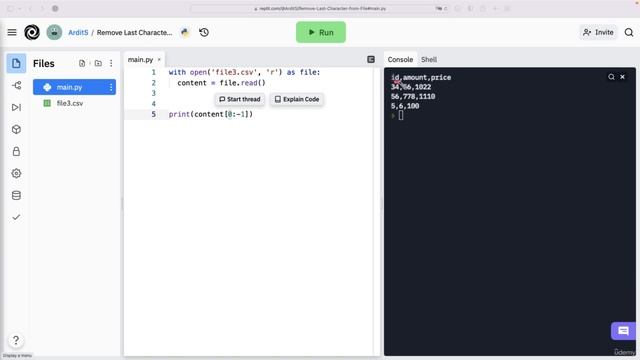Close the main.py editor tab
This screenshot has width=640, height=360.
click(x=159, y=60)
